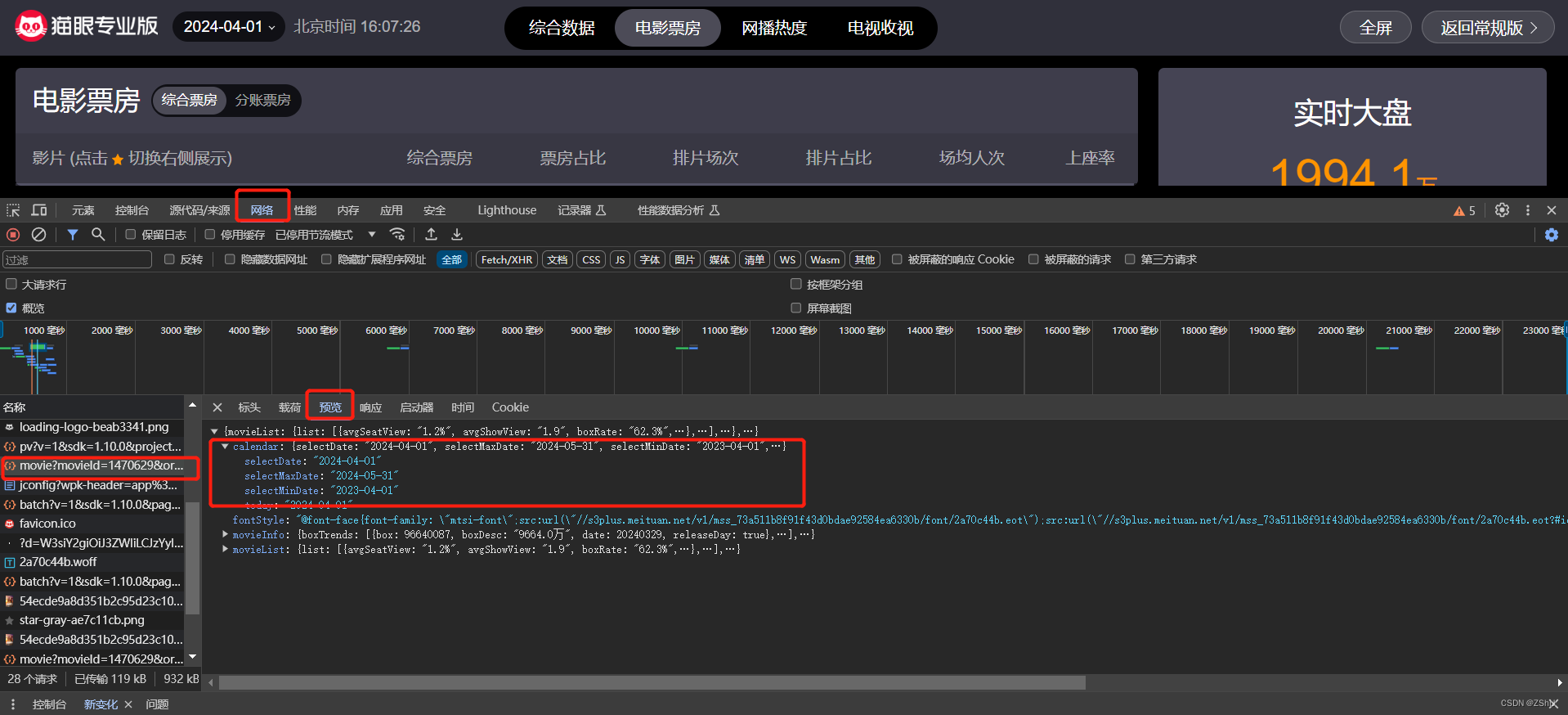Filter requests by JS type
The width and height of the screenshot is (1568, 715).
[x=620, y=259]
